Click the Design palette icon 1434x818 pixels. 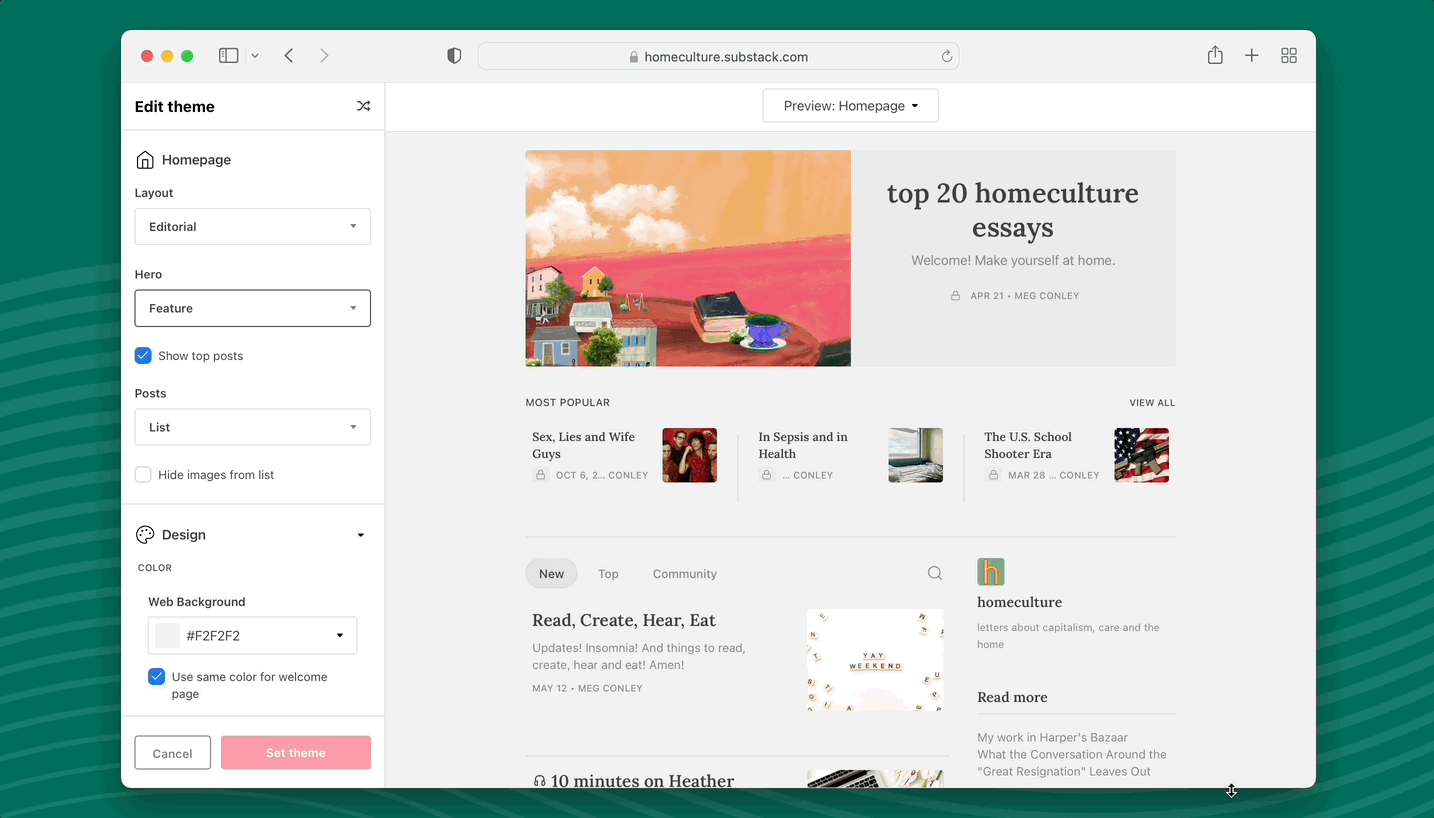[x=144, y=534]
